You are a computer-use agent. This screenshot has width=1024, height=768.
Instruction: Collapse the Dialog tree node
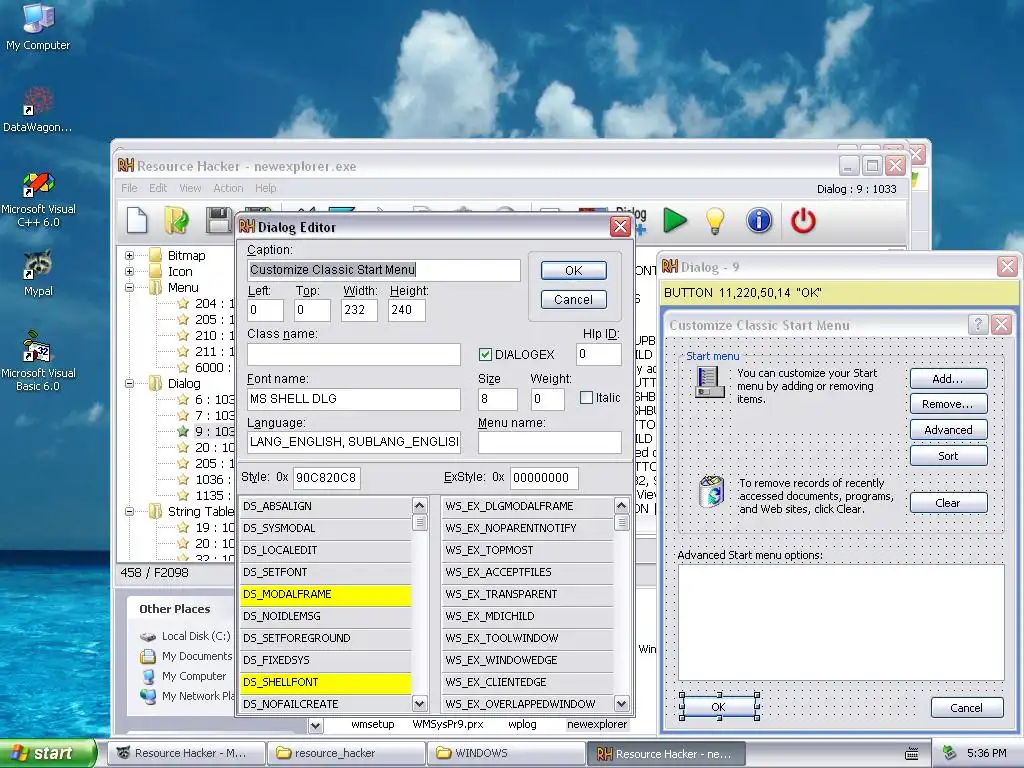coord(129,383)
